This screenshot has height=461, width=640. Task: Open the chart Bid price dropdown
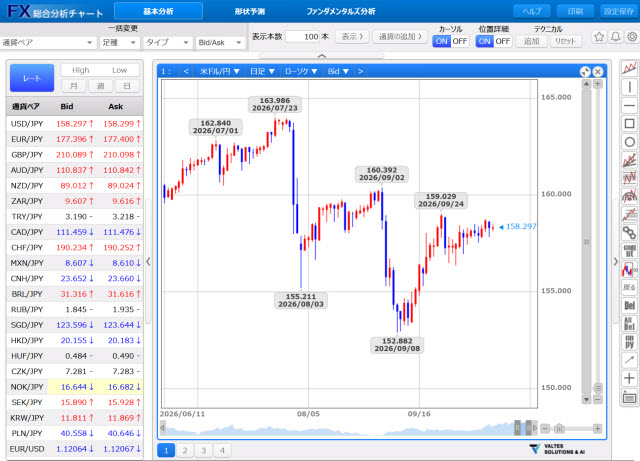338,71
